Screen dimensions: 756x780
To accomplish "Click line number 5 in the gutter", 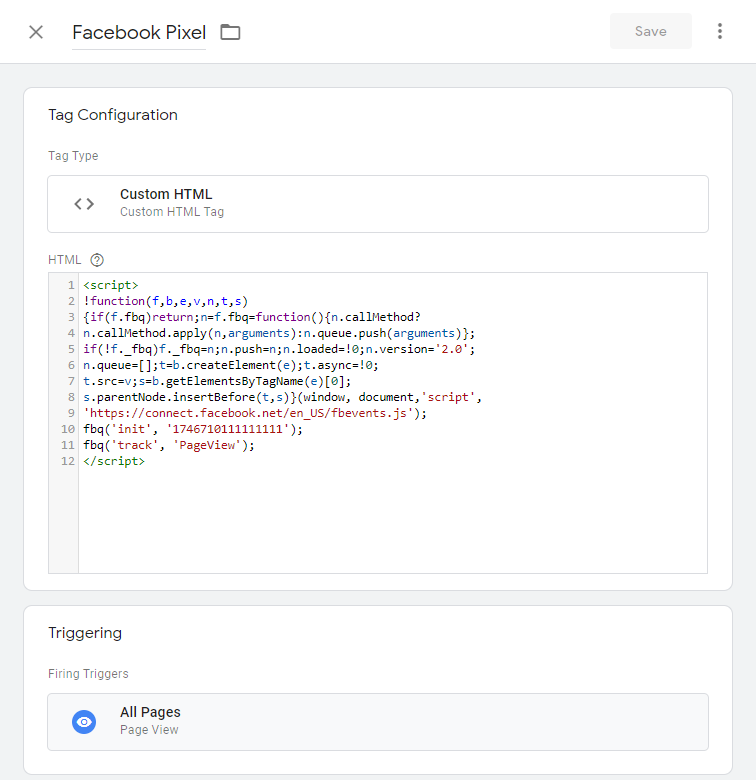I will 72,349.
